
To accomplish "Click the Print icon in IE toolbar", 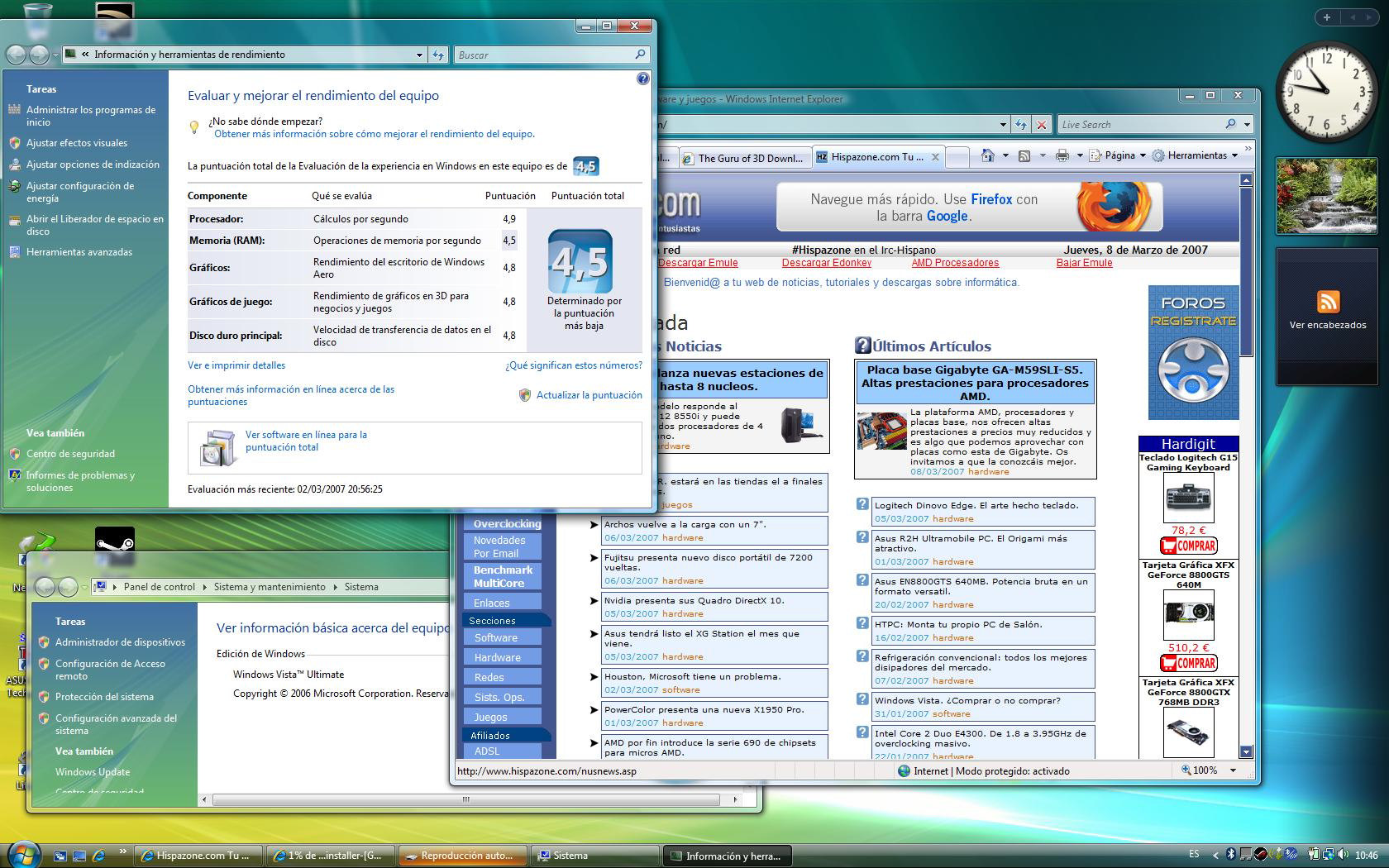I will (x=1062, y=155).
